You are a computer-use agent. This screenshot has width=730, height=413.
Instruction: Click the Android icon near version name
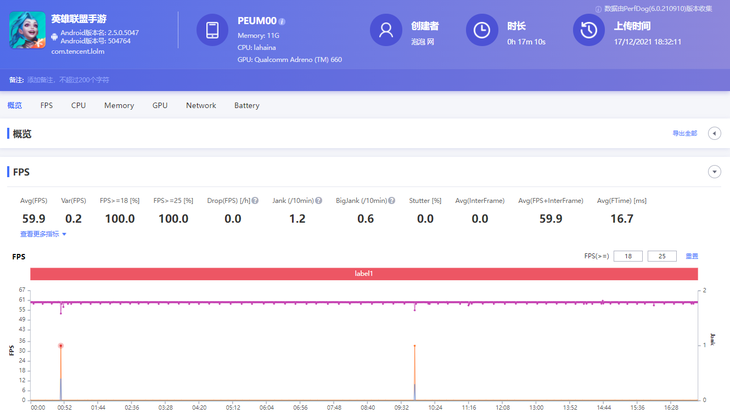click(x=54, y=36)
